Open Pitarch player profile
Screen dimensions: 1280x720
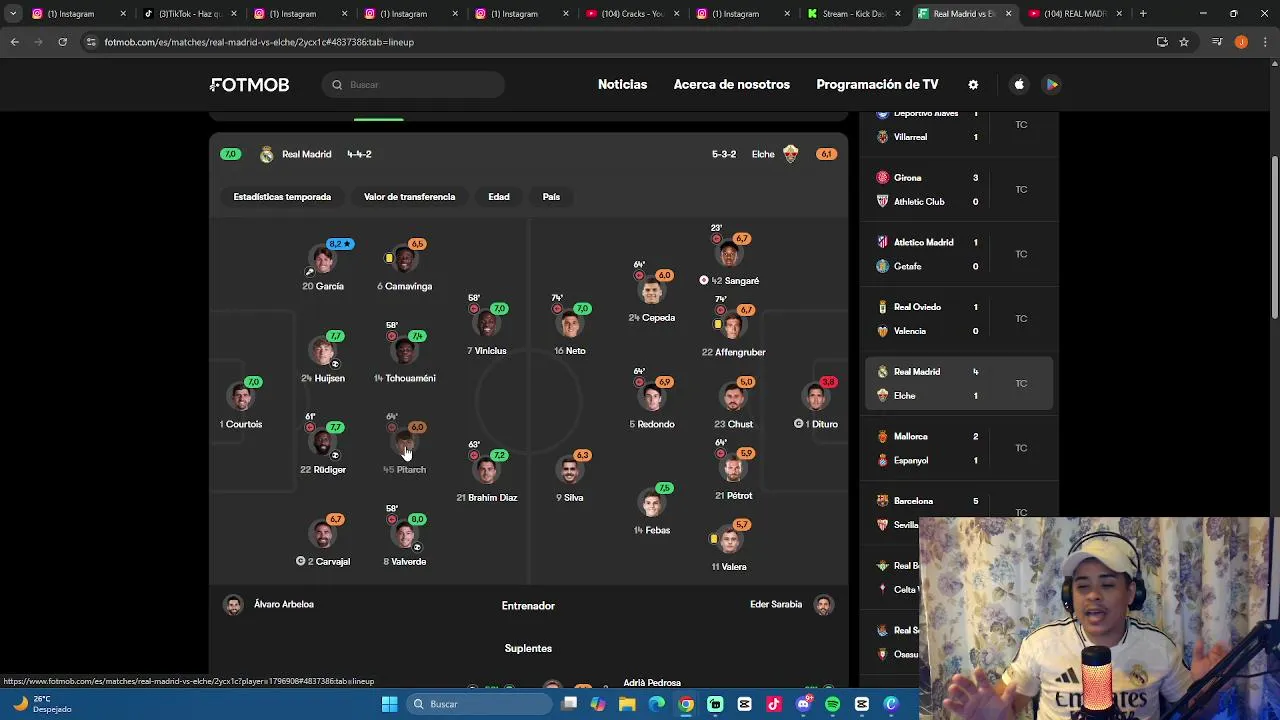tap(405, 444)
